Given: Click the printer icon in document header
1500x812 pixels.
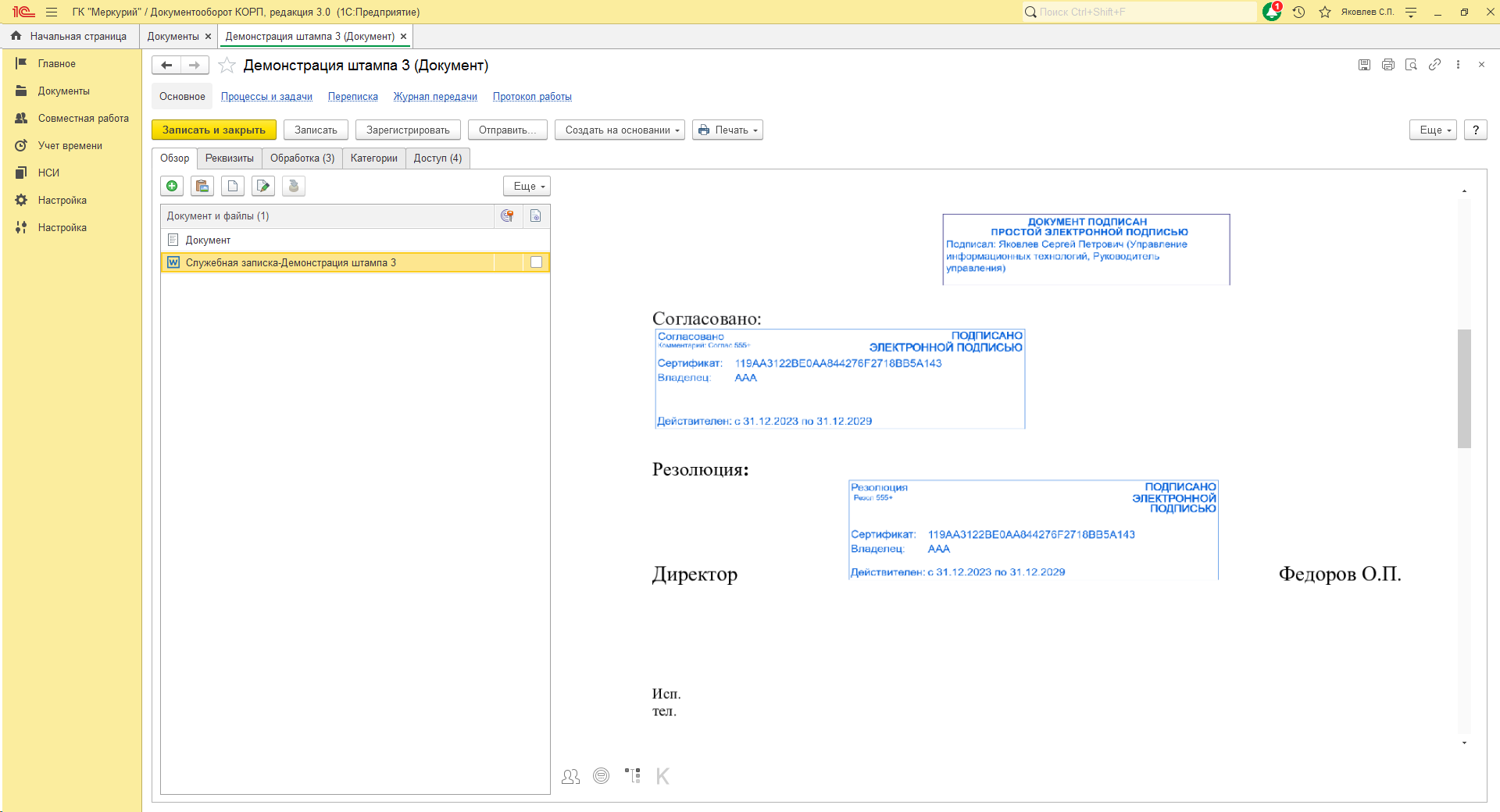Looking at the screenshot, I should click(1387, 65).
